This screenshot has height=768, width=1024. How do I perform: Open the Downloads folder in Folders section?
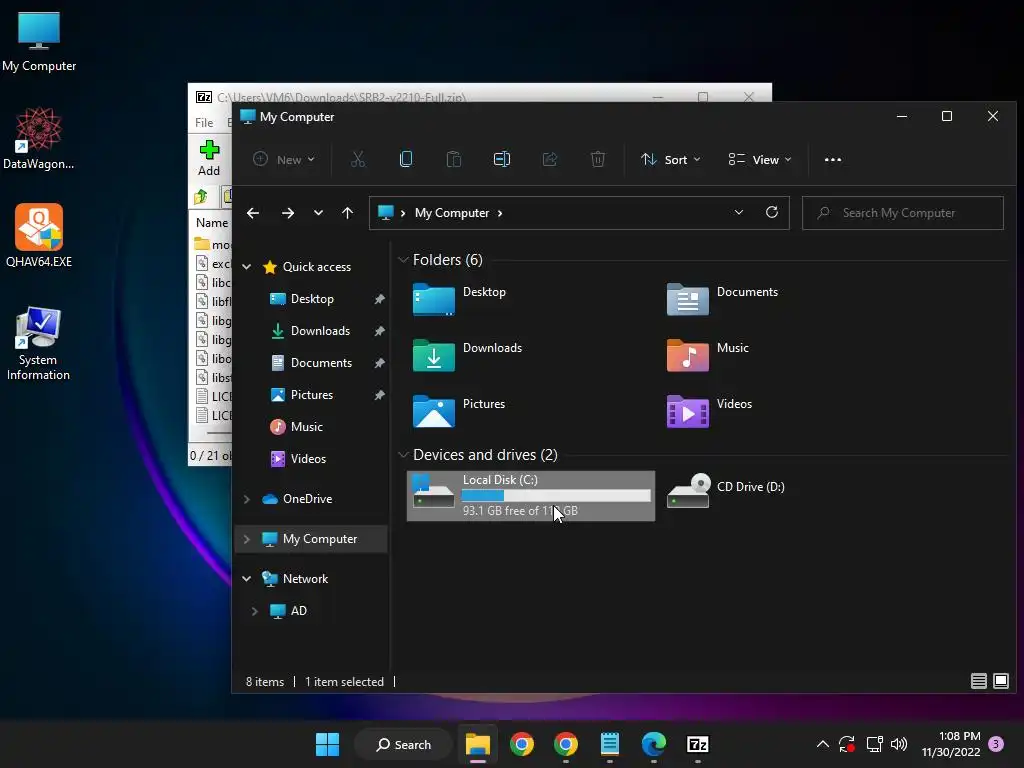468,355
